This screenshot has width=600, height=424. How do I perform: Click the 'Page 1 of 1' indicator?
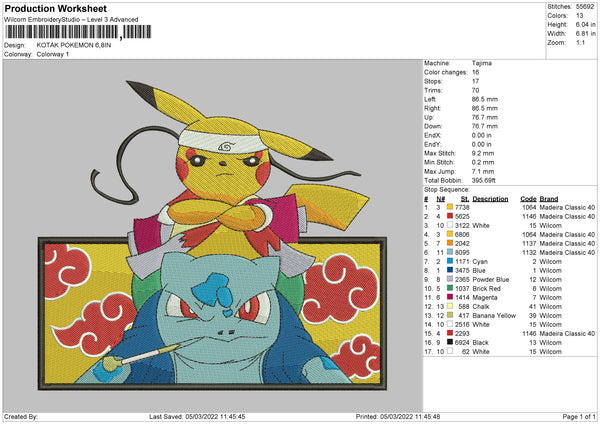point(579,416)
